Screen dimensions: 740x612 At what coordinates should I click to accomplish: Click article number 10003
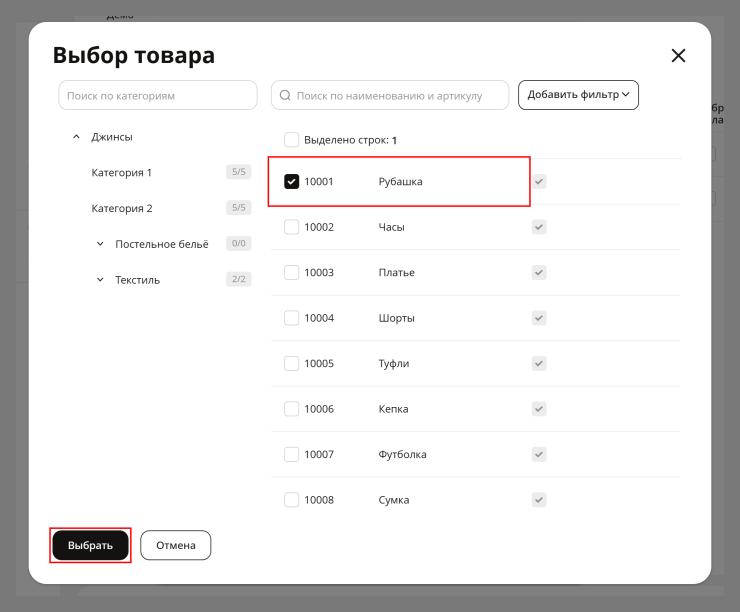point(319,272)
